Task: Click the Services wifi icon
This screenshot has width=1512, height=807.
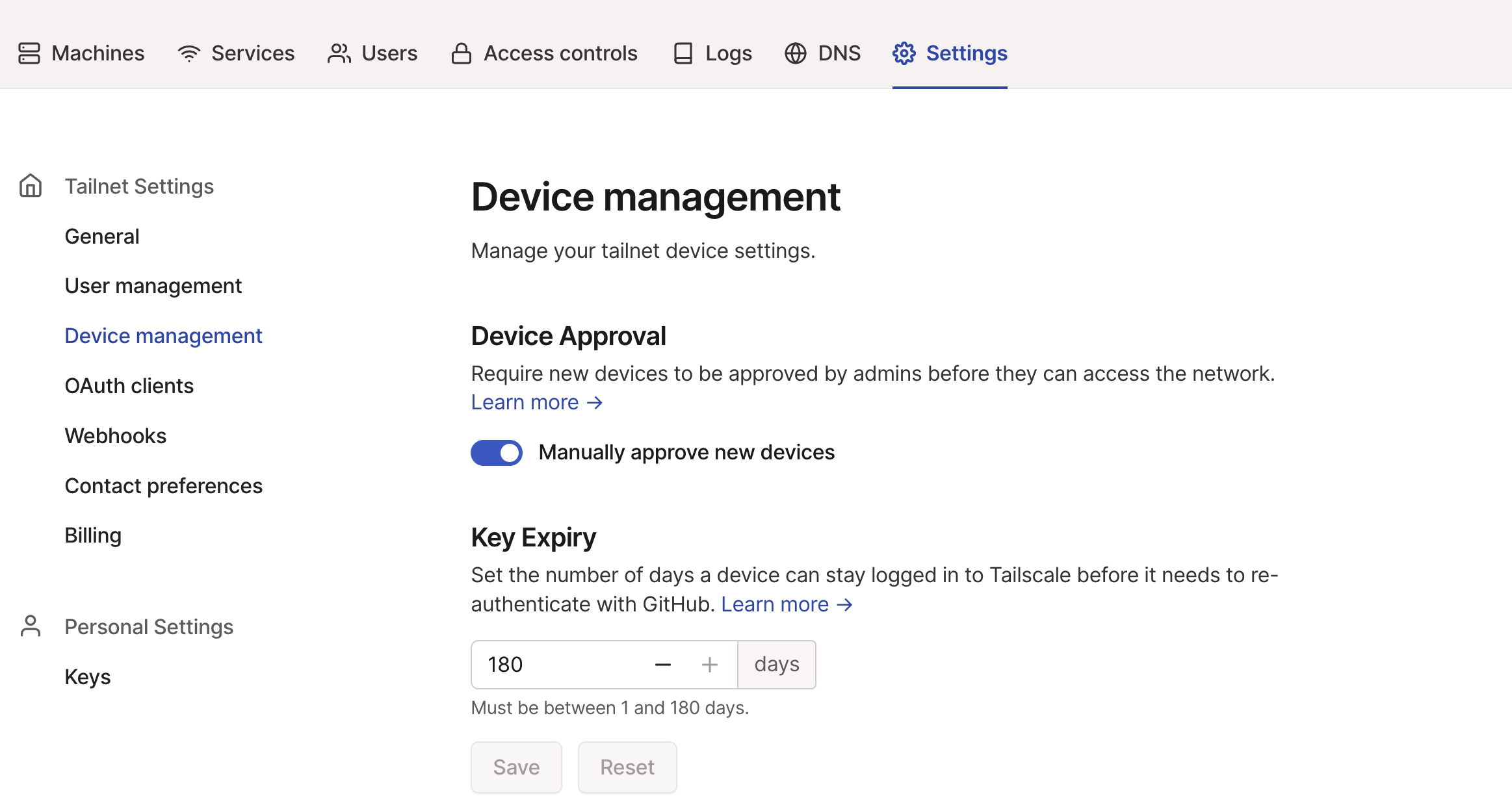Action: pos(189,53)
